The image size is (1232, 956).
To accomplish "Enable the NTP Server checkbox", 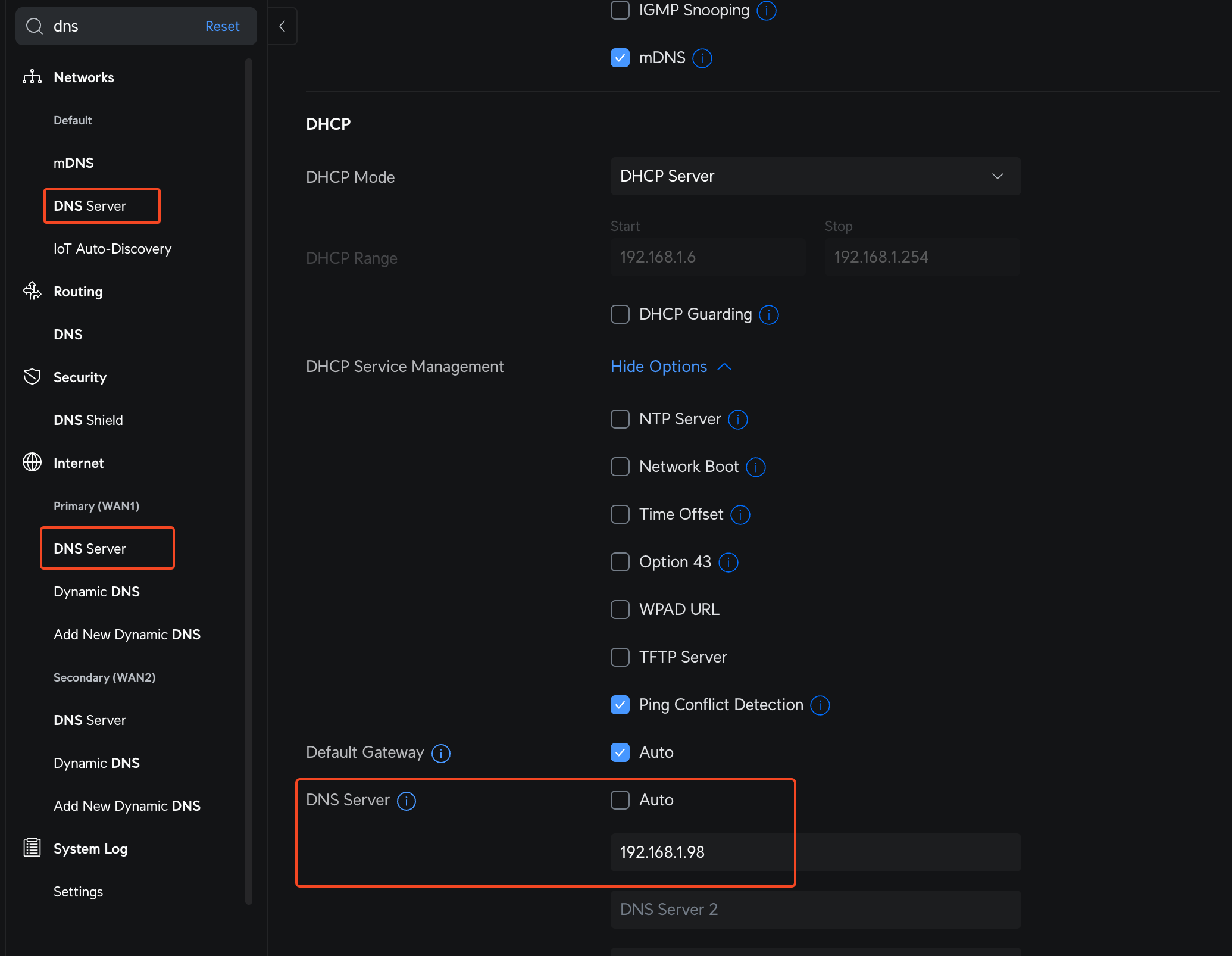I will point(620,419).
